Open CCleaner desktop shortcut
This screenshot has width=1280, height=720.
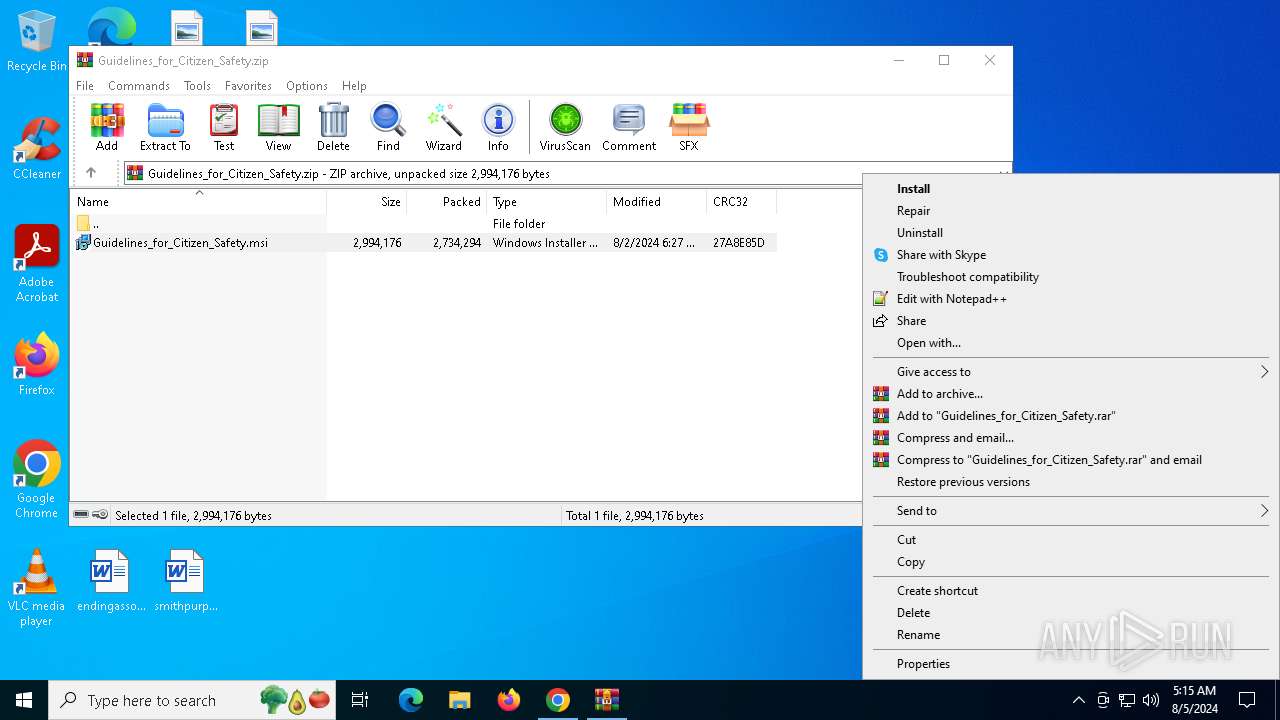[x=37, y=150]
